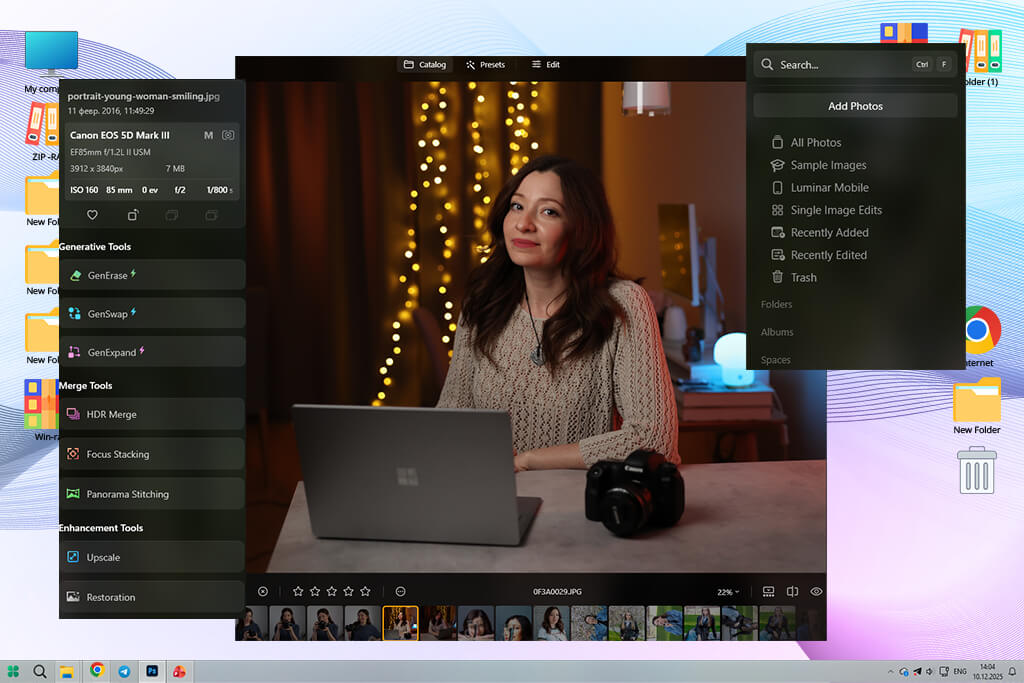1024x683 pixels.
Task: Show Recently Added photos
Action: click(820, 232)
